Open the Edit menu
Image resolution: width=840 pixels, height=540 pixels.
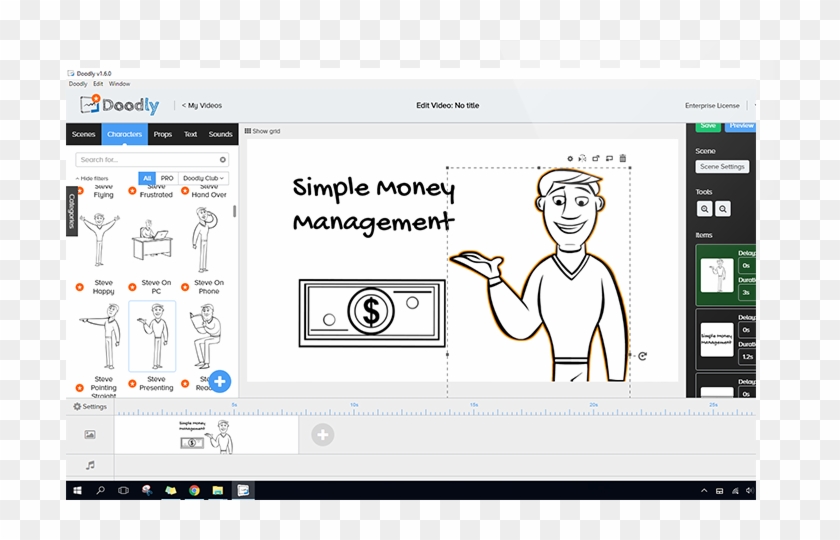click(98, 84)
